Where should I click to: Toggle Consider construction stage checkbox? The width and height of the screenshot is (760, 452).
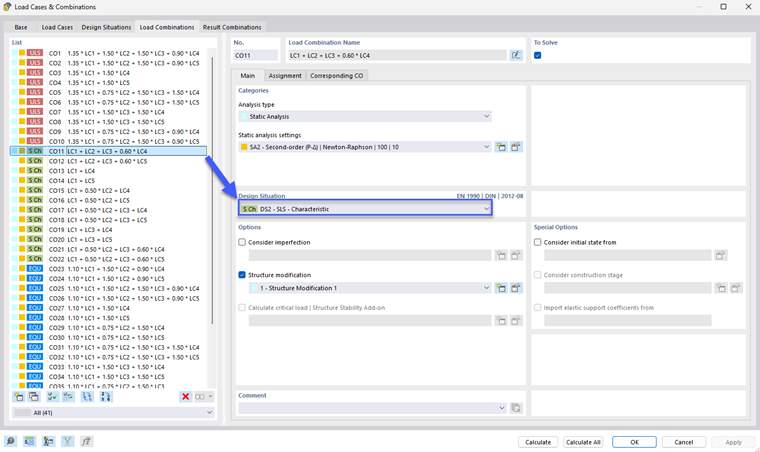[538, 275]
